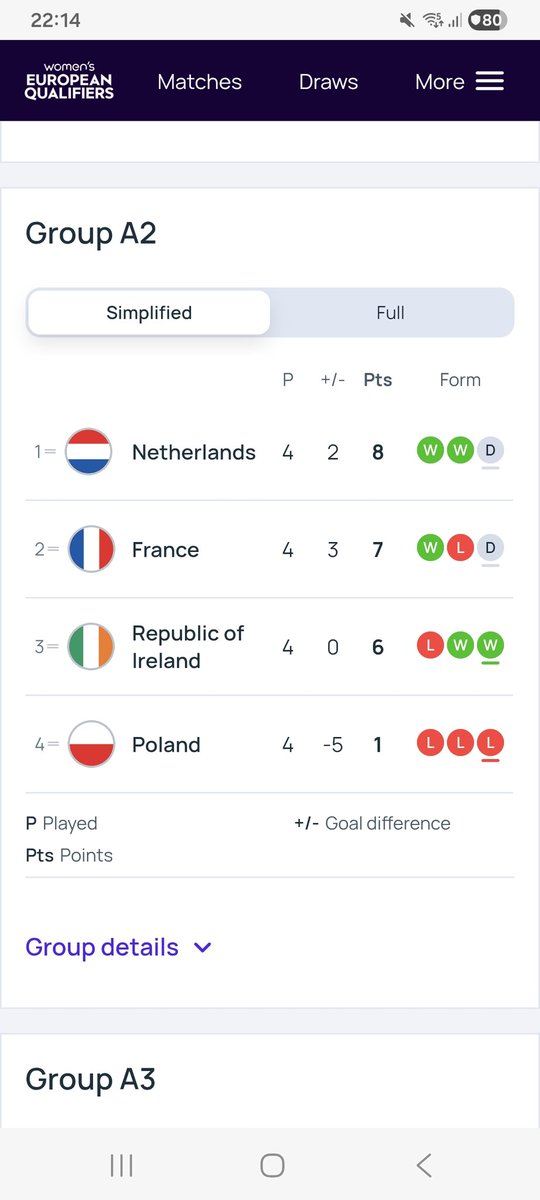This screenshot has width=540, height=1200.
Task: Go to the Draws tab
Action: point(328,82)
